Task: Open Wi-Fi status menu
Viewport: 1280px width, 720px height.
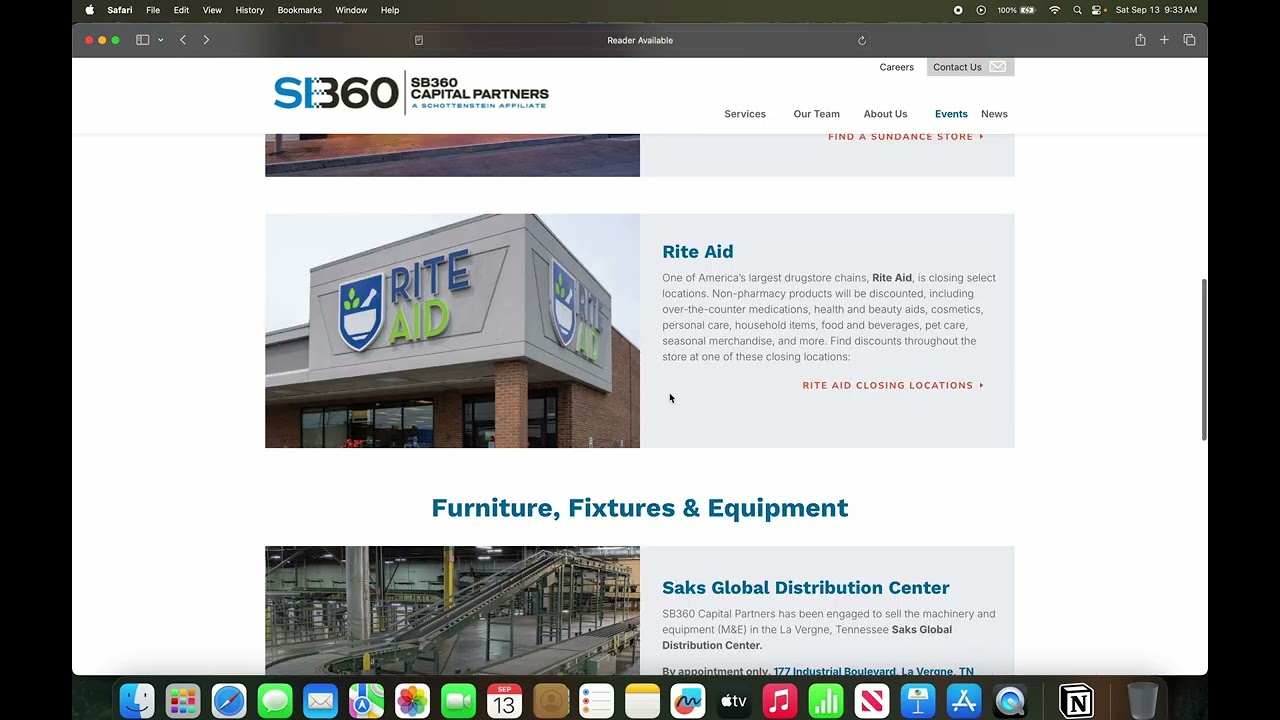Action: [x=1054, y=10]
